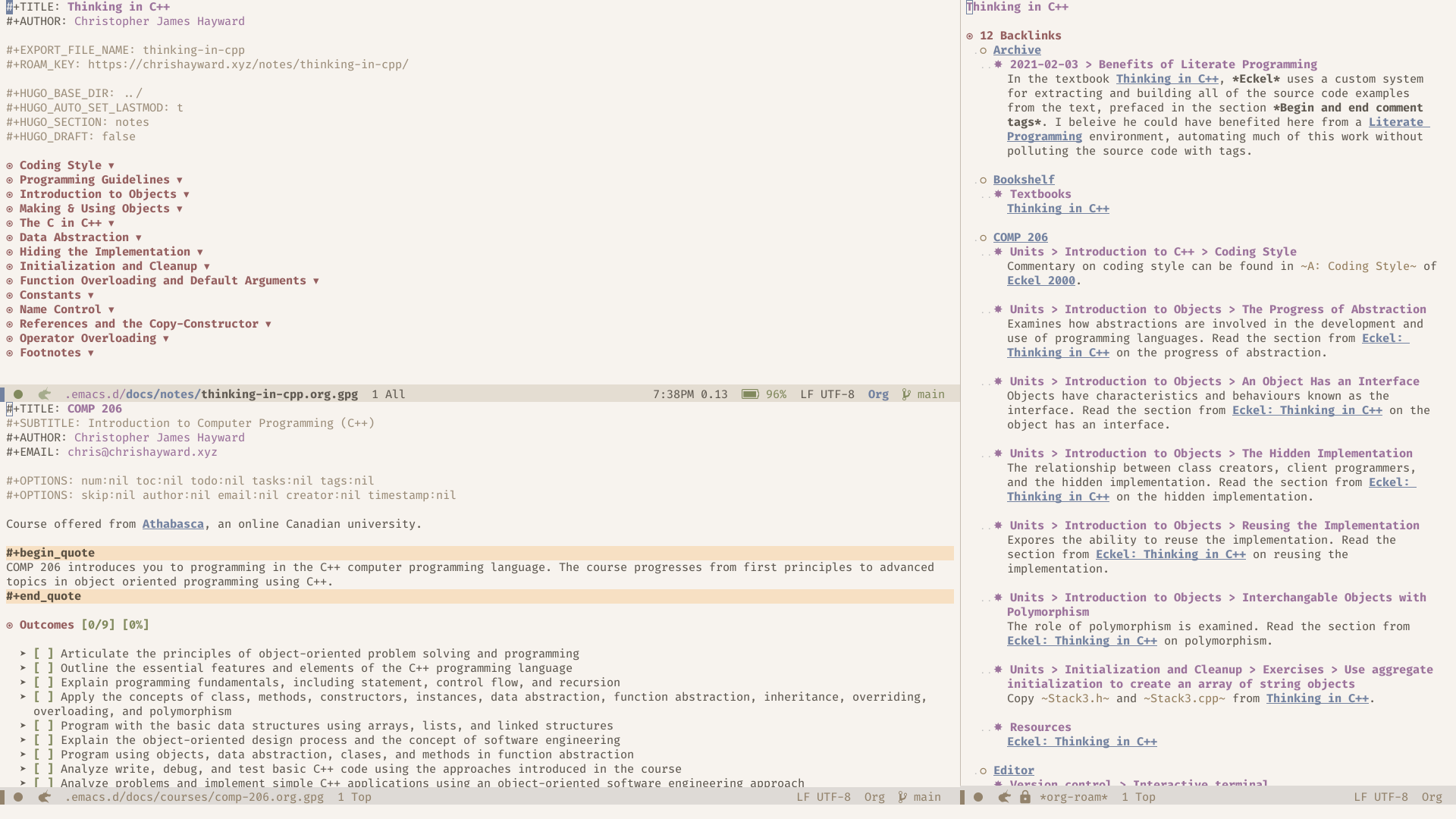Click the line number display '1 All'
The height and width of the screenshot is (819, 1456).
[x=388, y=393]
